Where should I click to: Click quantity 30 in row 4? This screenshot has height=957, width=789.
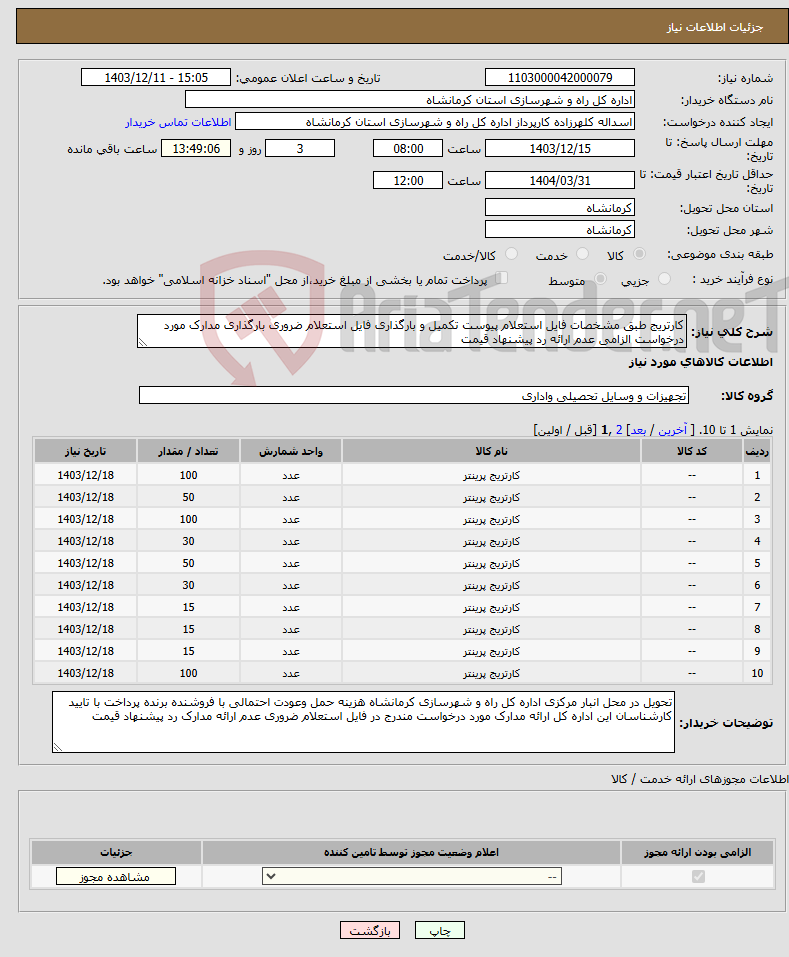(188, 541)
